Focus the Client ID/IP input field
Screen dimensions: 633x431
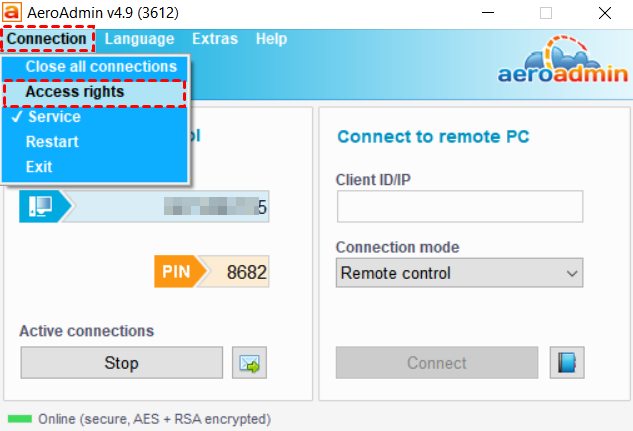click(460, 206)
